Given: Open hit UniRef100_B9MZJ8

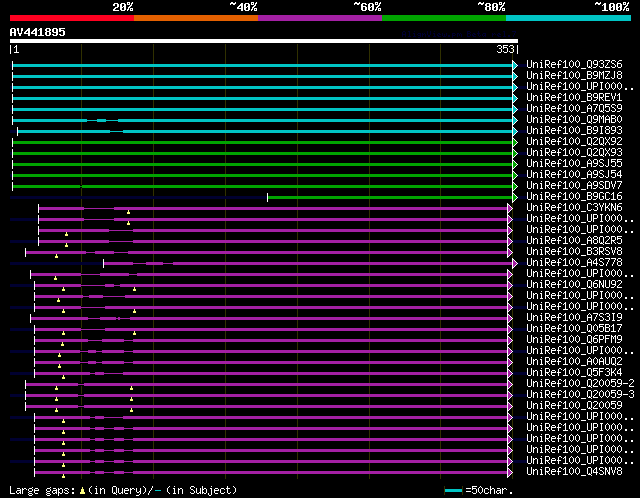Looking at the screenshot, I should click(574, 75).
